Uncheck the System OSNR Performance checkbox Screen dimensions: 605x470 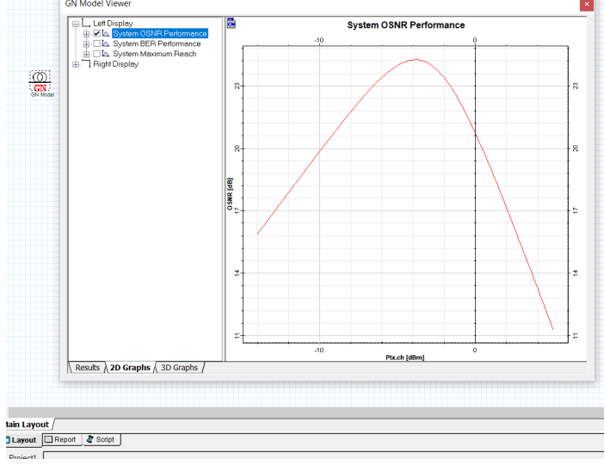pyautogui.click(x=97, y=34)
